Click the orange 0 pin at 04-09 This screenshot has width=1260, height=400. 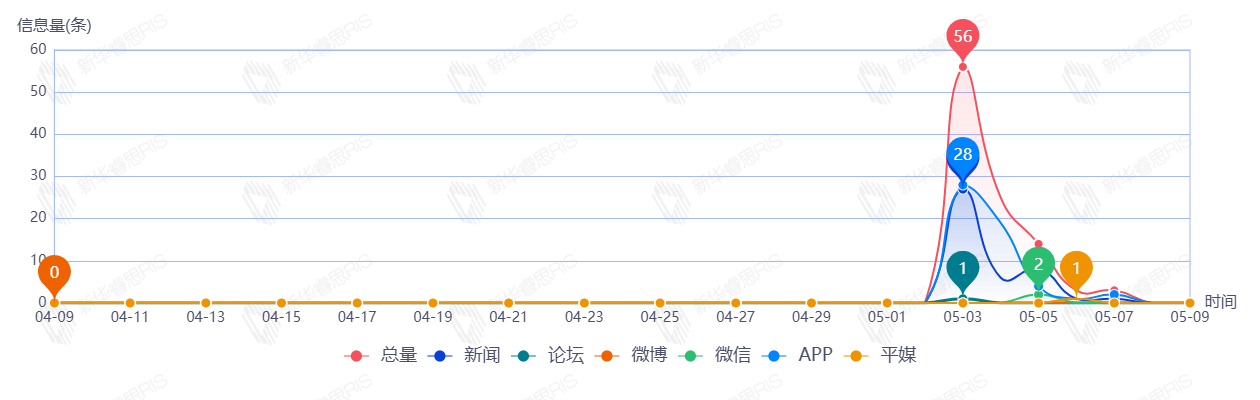pos(54,272)
